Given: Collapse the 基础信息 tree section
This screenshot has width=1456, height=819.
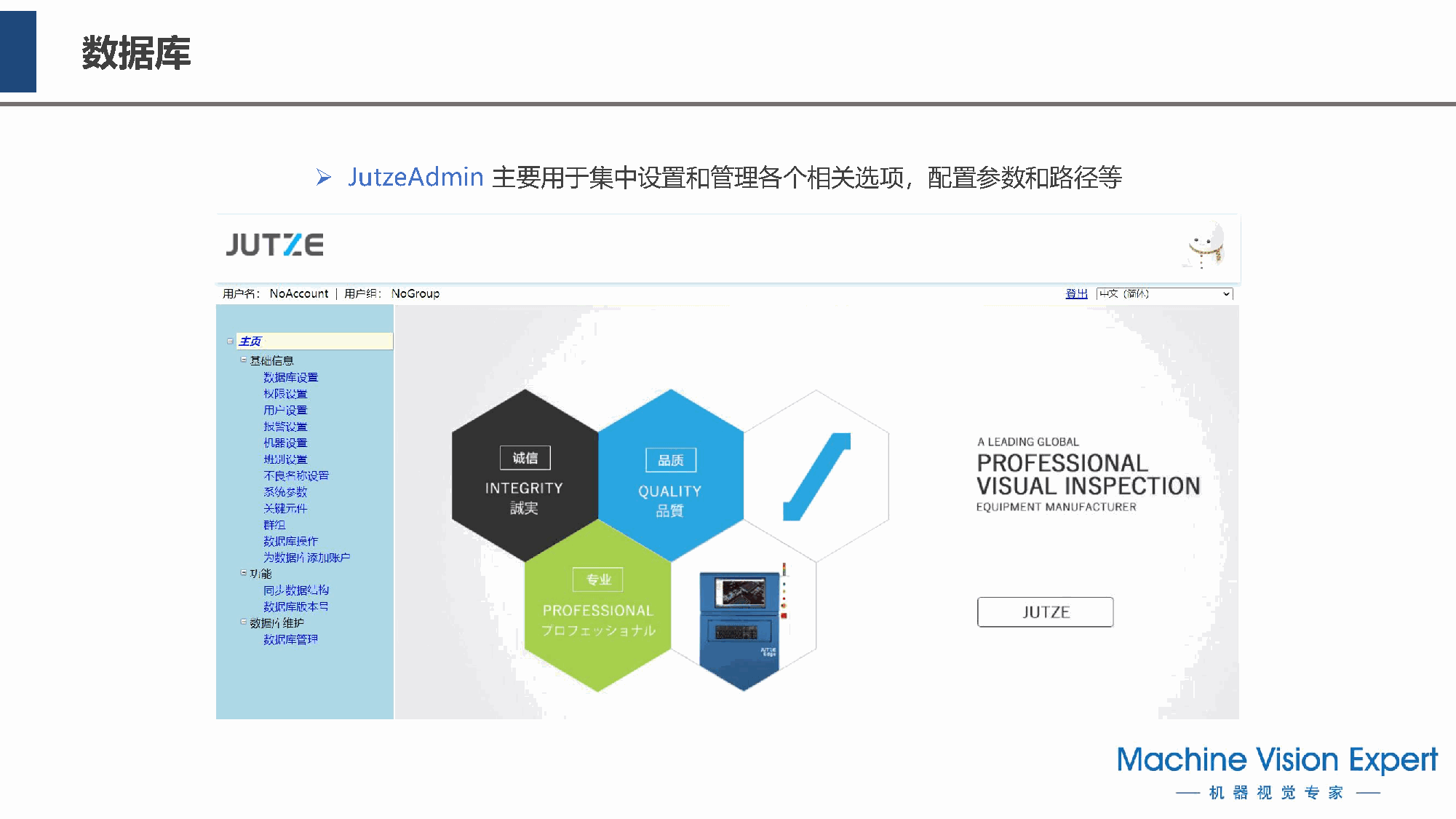Looking at the screenshot, I should click(x=244, y=360).
